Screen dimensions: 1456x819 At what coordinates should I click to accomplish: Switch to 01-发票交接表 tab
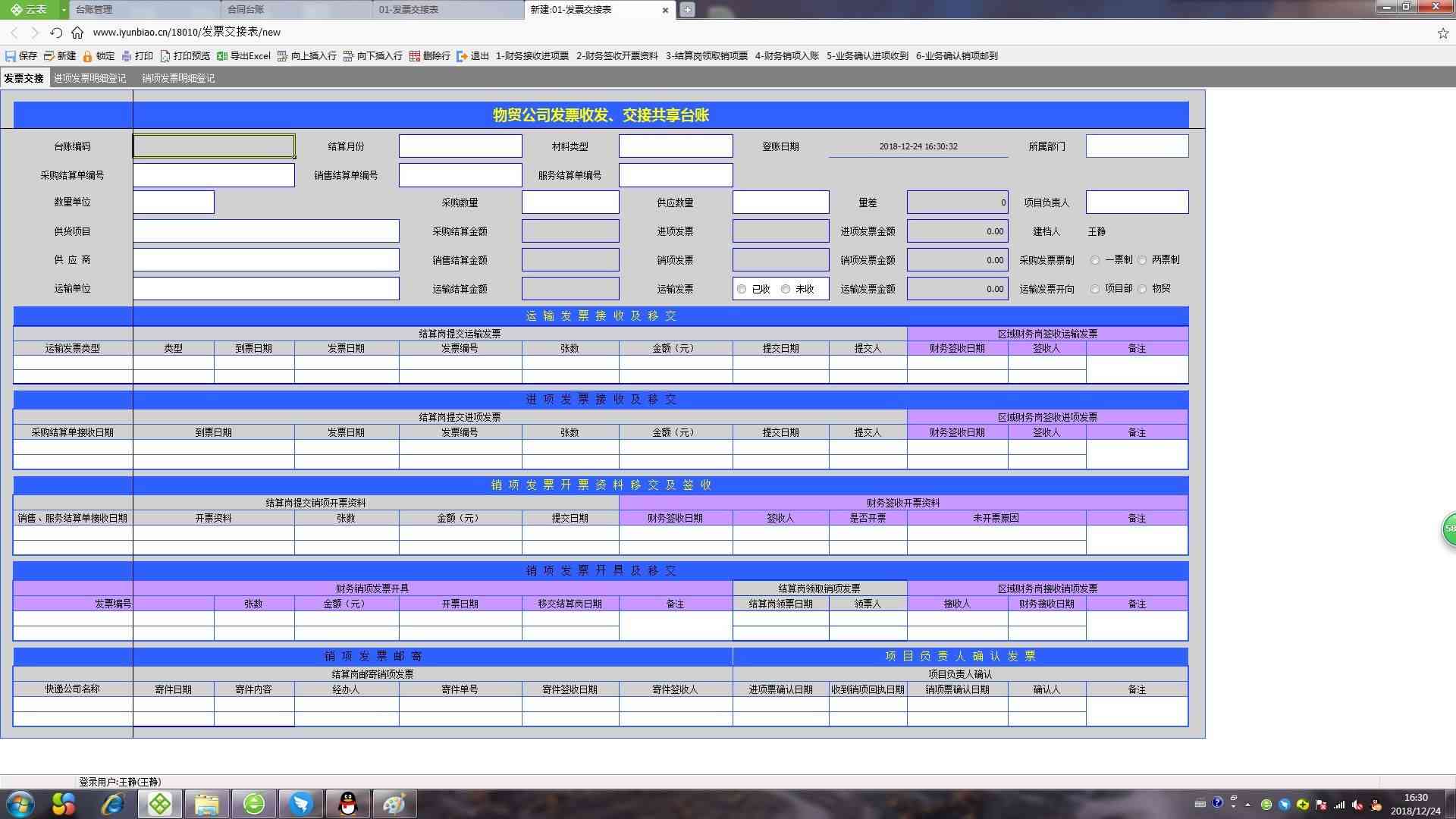(449, 10)
